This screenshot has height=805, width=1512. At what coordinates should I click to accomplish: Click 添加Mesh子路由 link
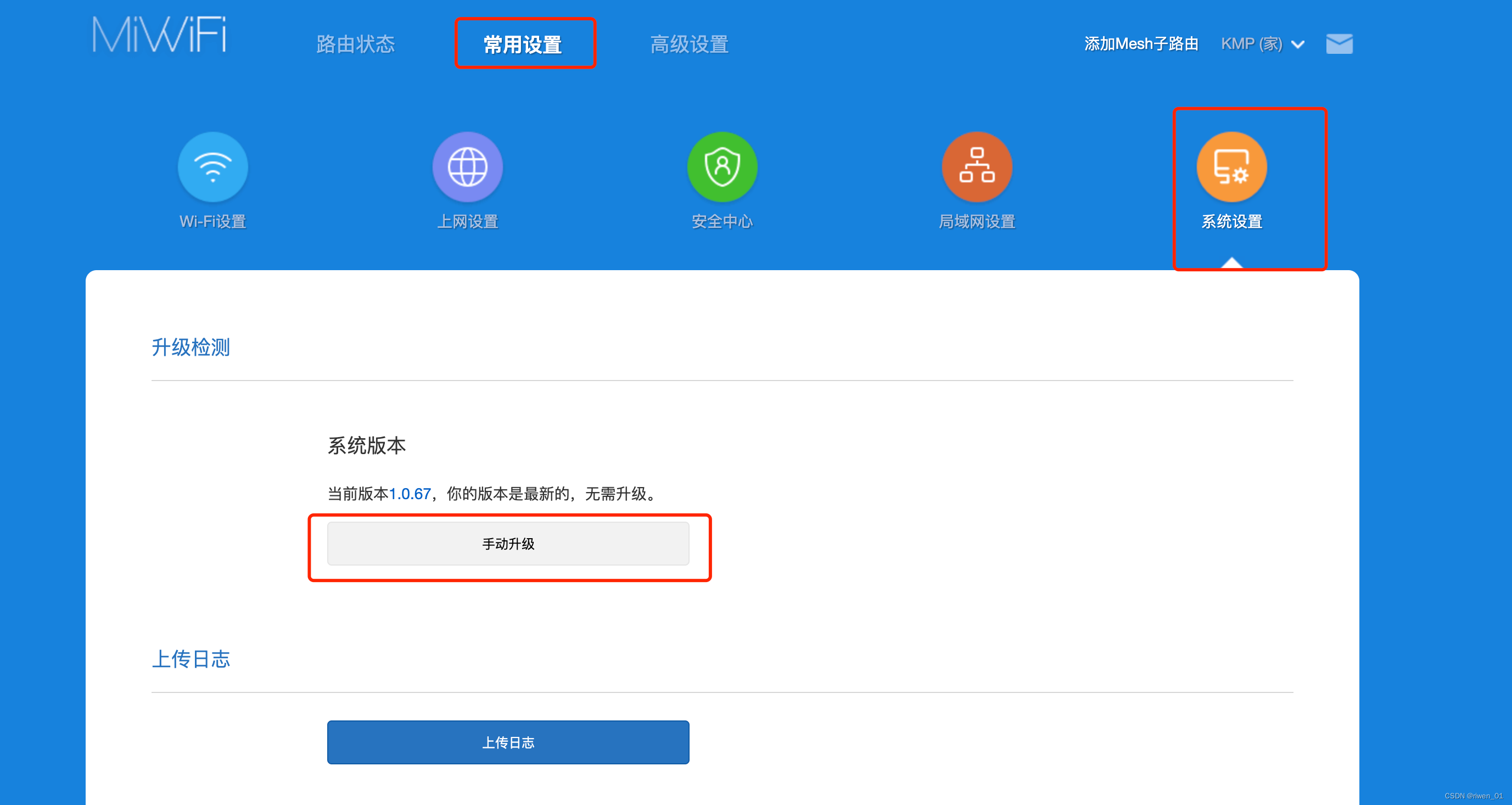pyautogui.click(x=1141, y=44)
